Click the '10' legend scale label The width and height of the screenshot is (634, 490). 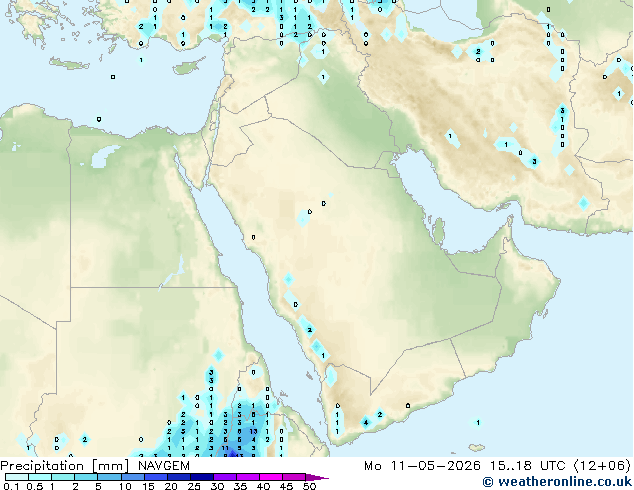click(125, 486)
